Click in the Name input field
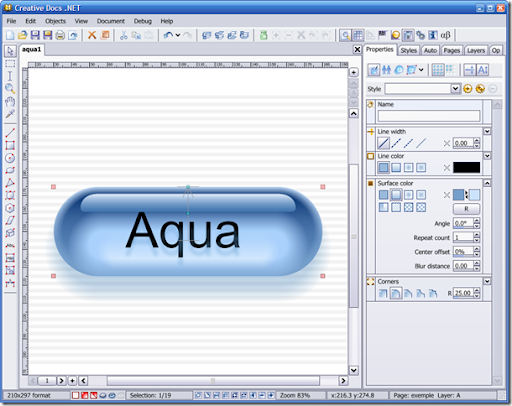The width and height of the screenshot is (512, 406). [429, 116]
